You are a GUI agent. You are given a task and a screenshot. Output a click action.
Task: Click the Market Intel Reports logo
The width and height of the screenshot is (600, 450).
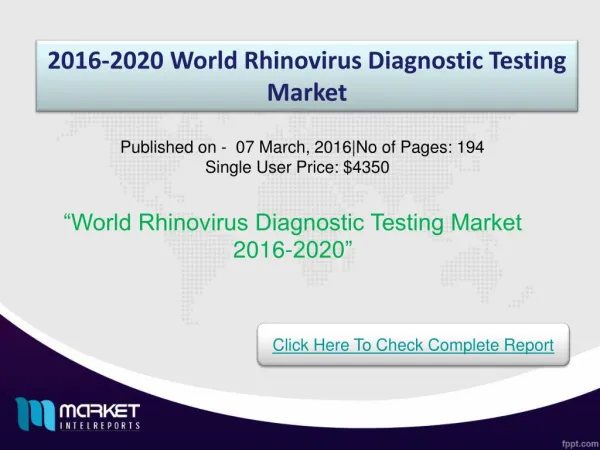tap(78, 414)
